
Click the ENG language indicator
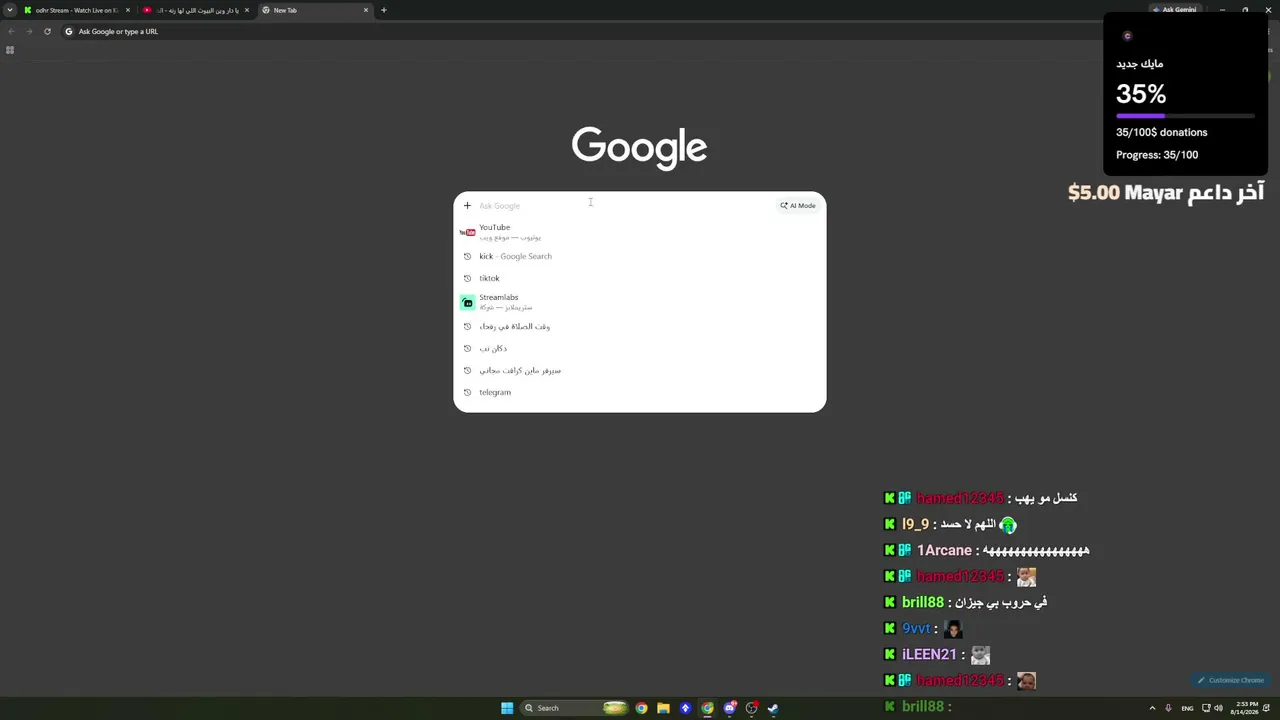point(1187,708)
